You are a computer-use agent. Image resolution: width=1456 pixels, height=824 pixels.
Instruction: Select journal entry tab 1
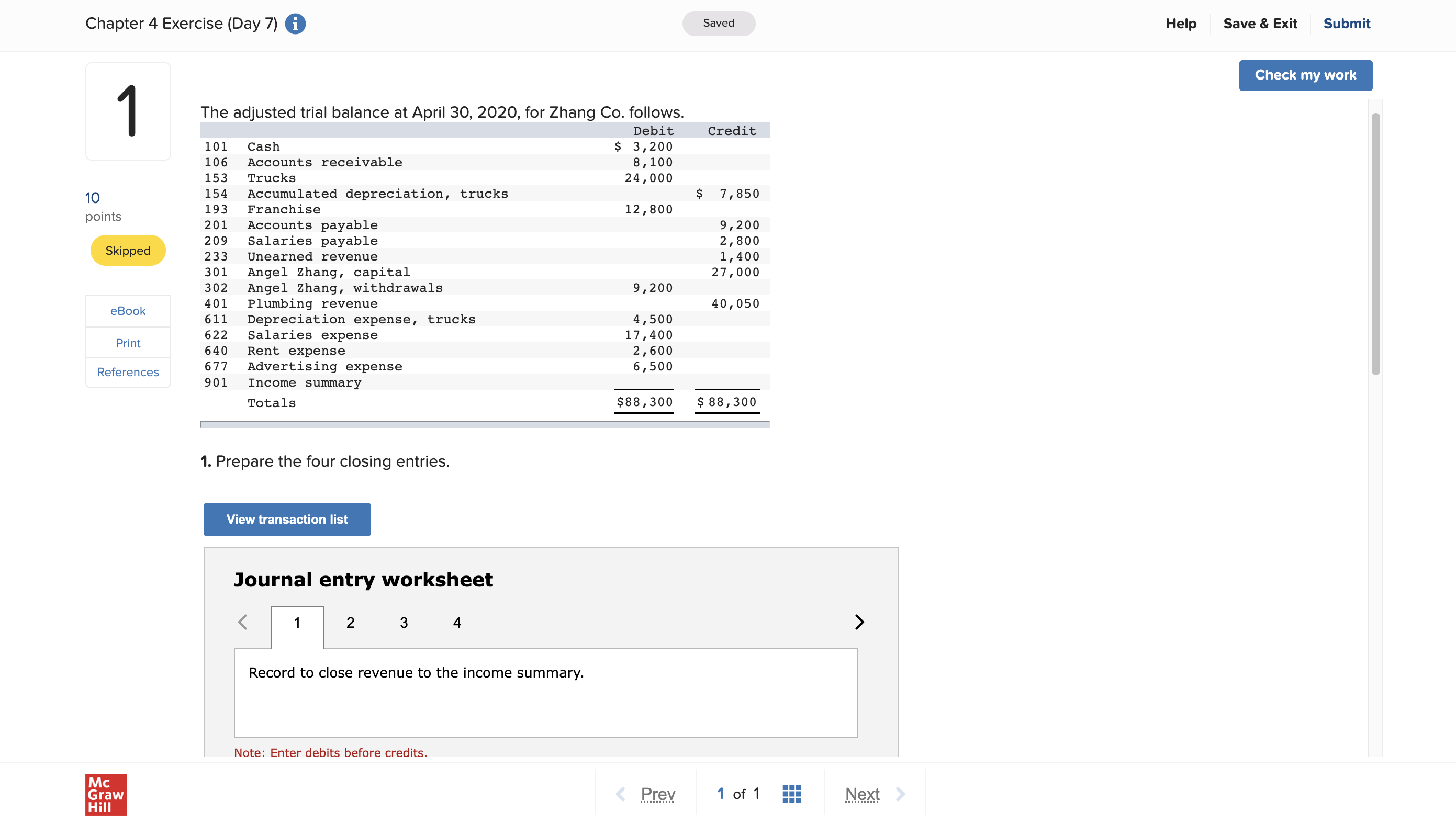click(297, 623)
